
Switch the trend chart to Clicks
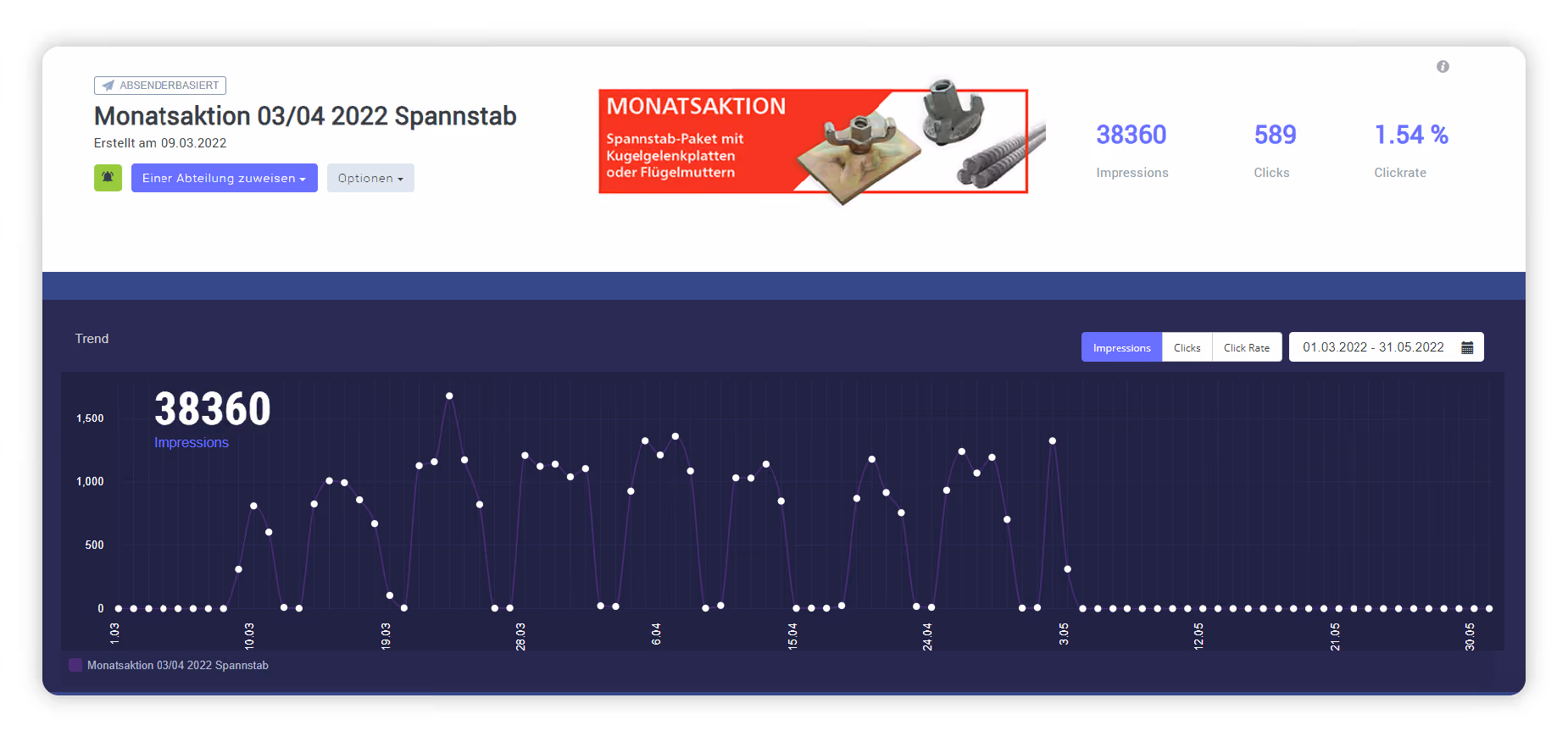point(1187,347)
